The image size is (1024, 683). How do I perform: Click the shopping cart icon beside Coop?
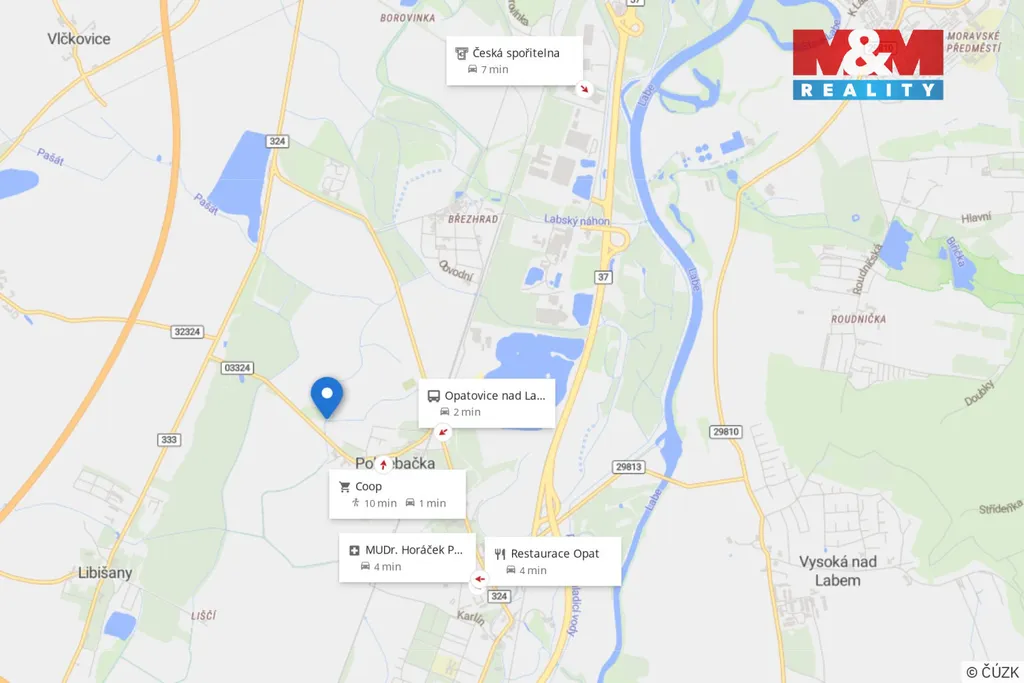point(345,486)
